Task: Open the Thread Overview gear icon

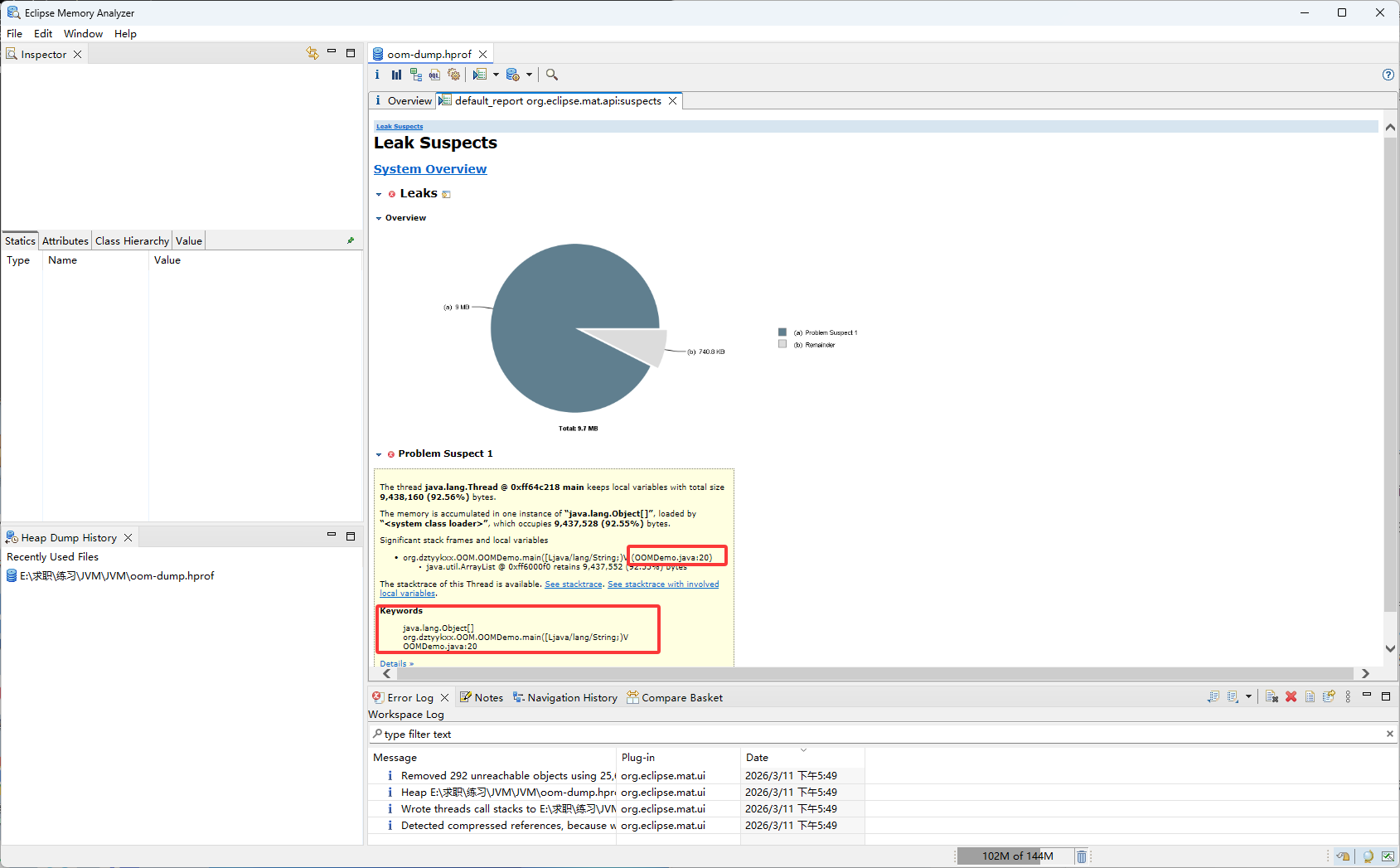Action: pyautogui.click(x=453, y=75)
